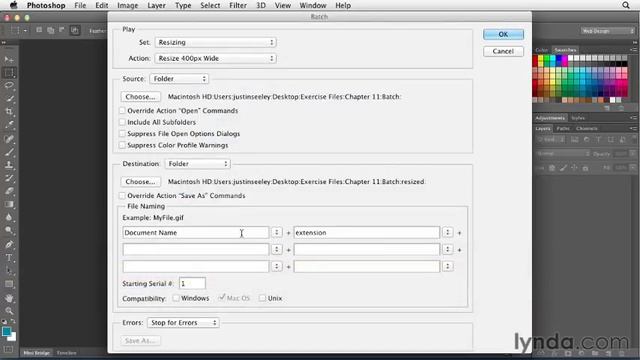This screenshot has width=640, height=360.
Task: Select the Dodge tool
Action: pyautogui.click(x=9, y=230)
